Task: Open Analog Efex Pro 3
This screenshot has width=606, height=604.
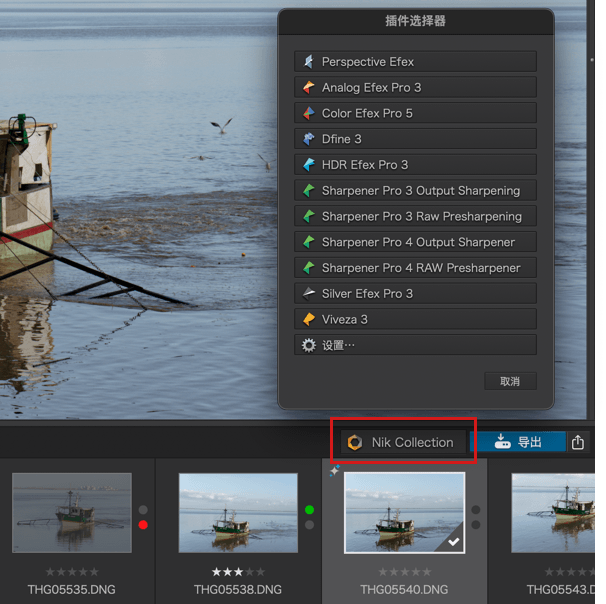Action: click(415, 87)
